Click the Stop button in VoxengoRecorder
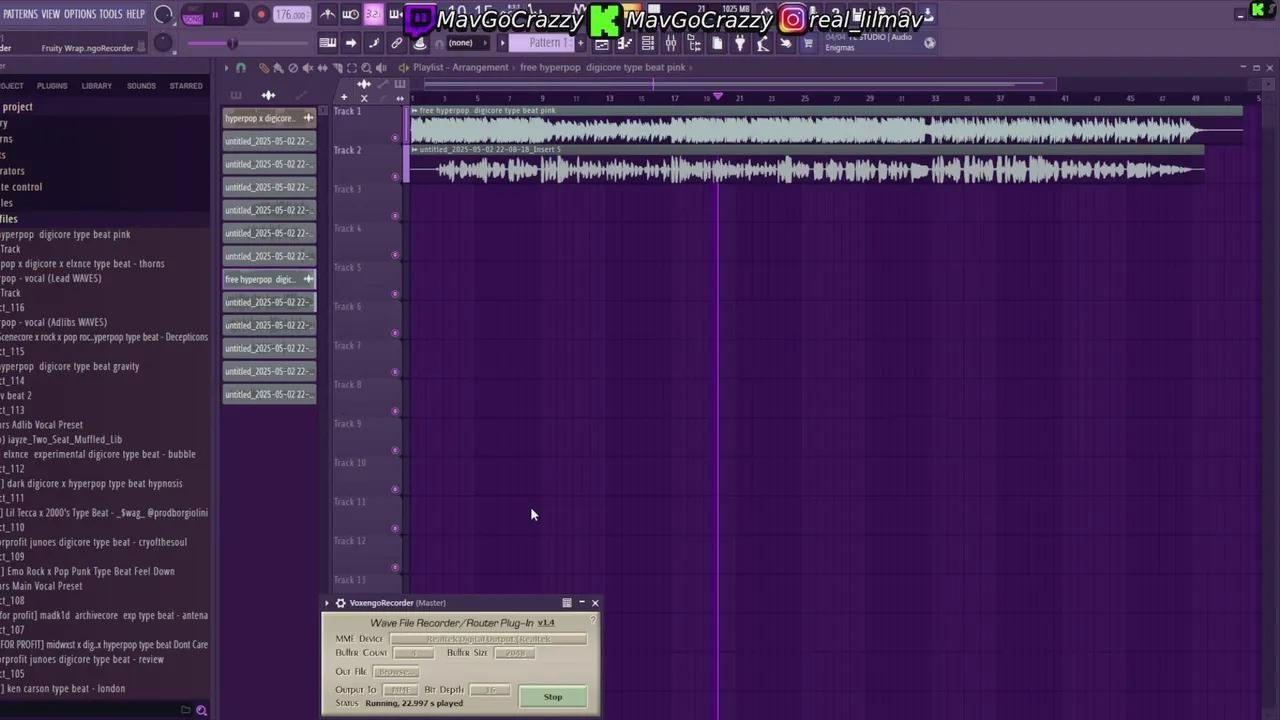 point(553,697)
